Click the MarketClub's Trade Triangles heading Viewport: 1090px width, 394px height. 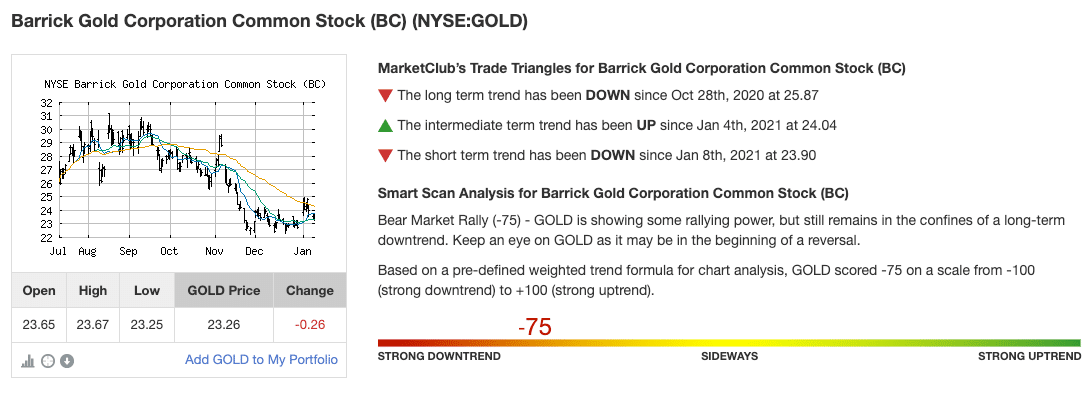click(641, 69)
